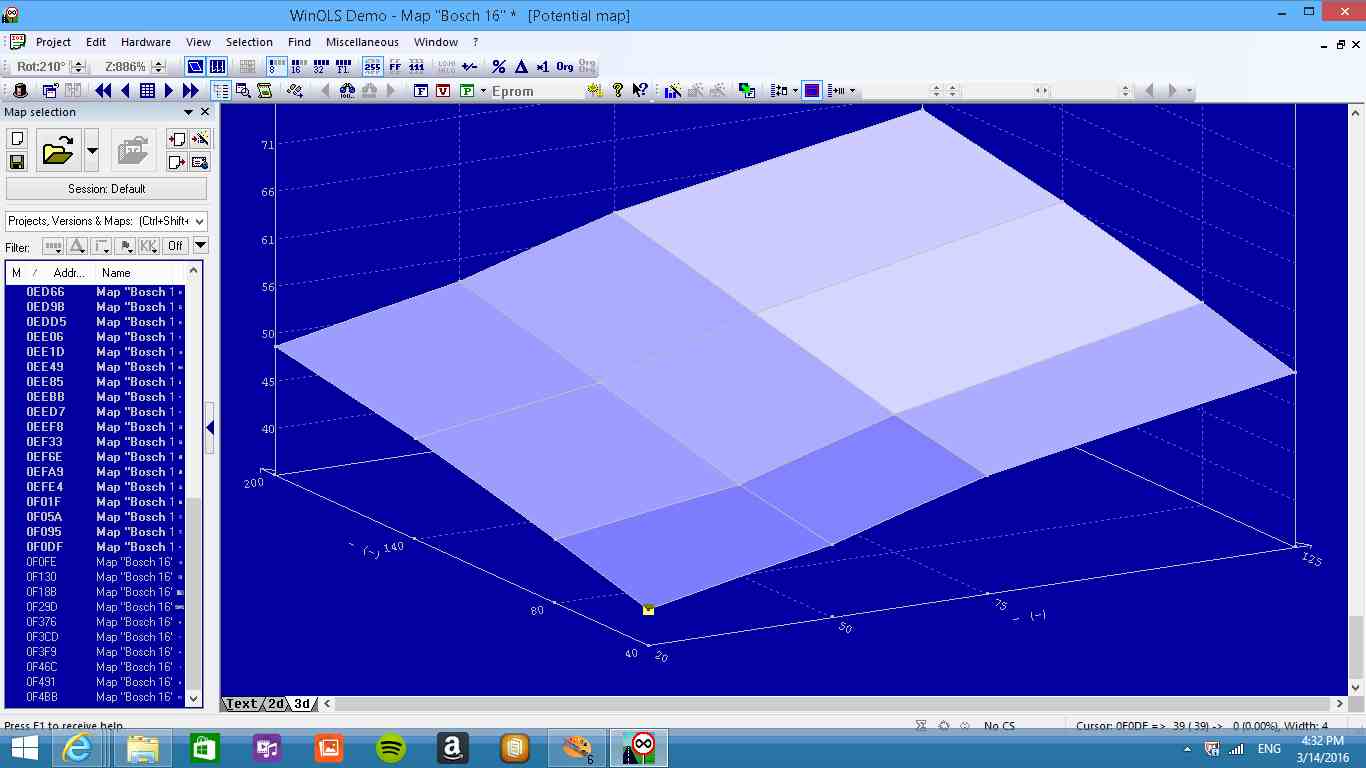Click the top hat icon in toolbar

pyautogui.click(x=19, y=91)
